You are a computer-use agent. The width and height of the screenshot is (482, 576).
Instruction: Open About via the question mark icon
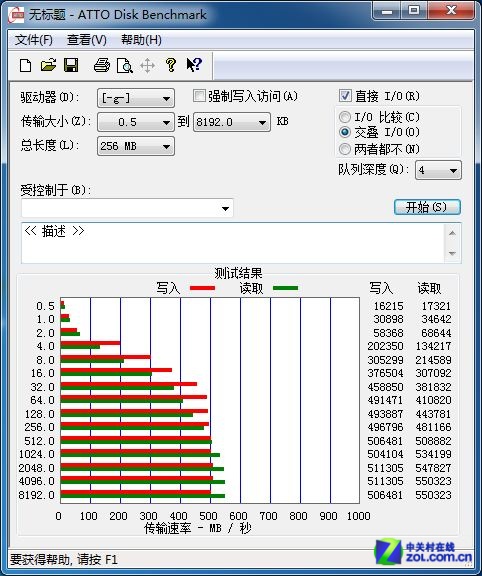pos(170,65)
